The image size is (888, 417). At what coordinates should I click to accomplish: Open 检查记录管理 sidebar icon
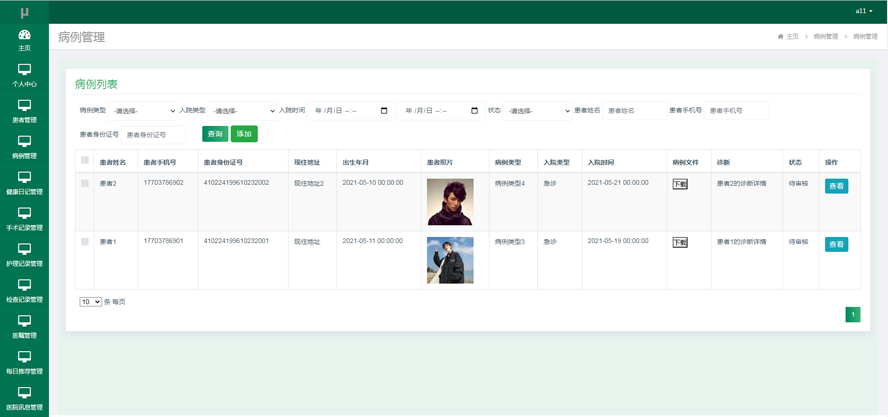click(24, 285)
